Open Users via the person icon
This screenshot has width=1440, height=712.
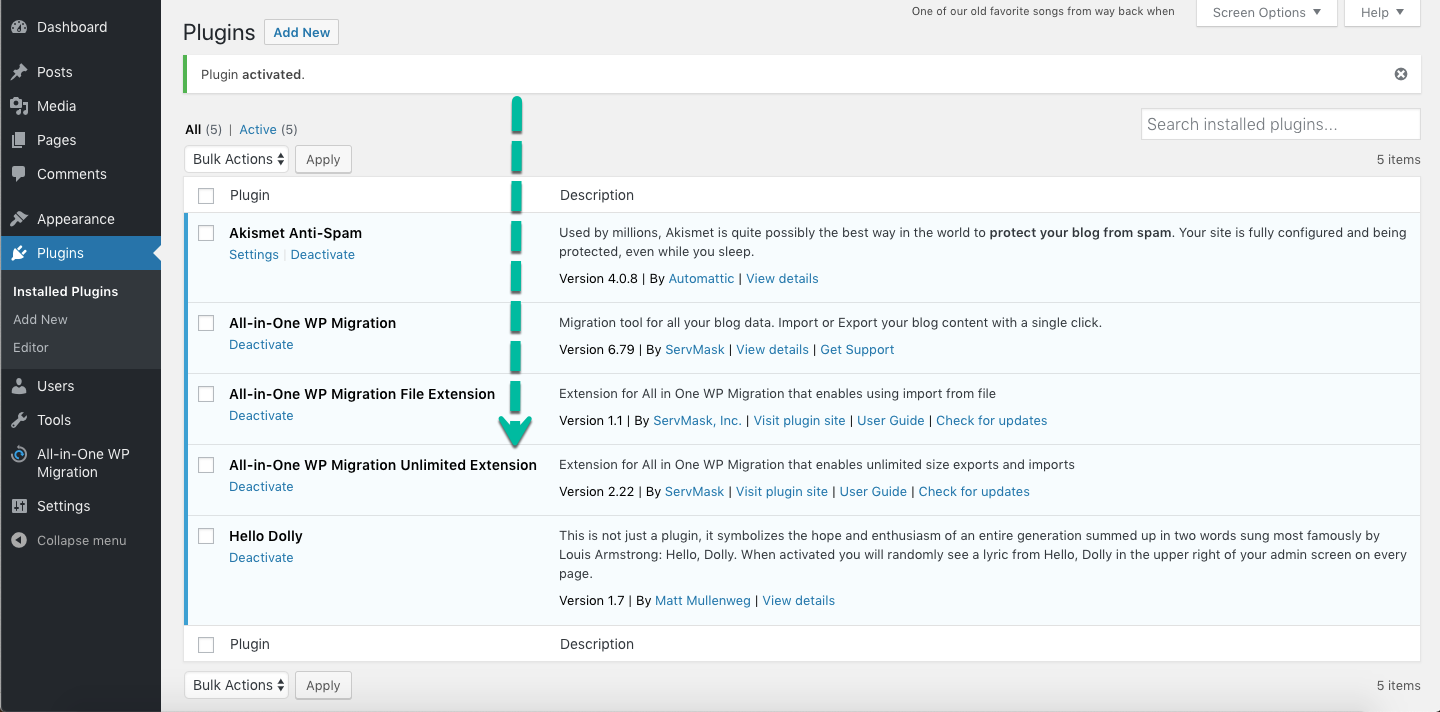pyautogui.click(x=19, y=386)
